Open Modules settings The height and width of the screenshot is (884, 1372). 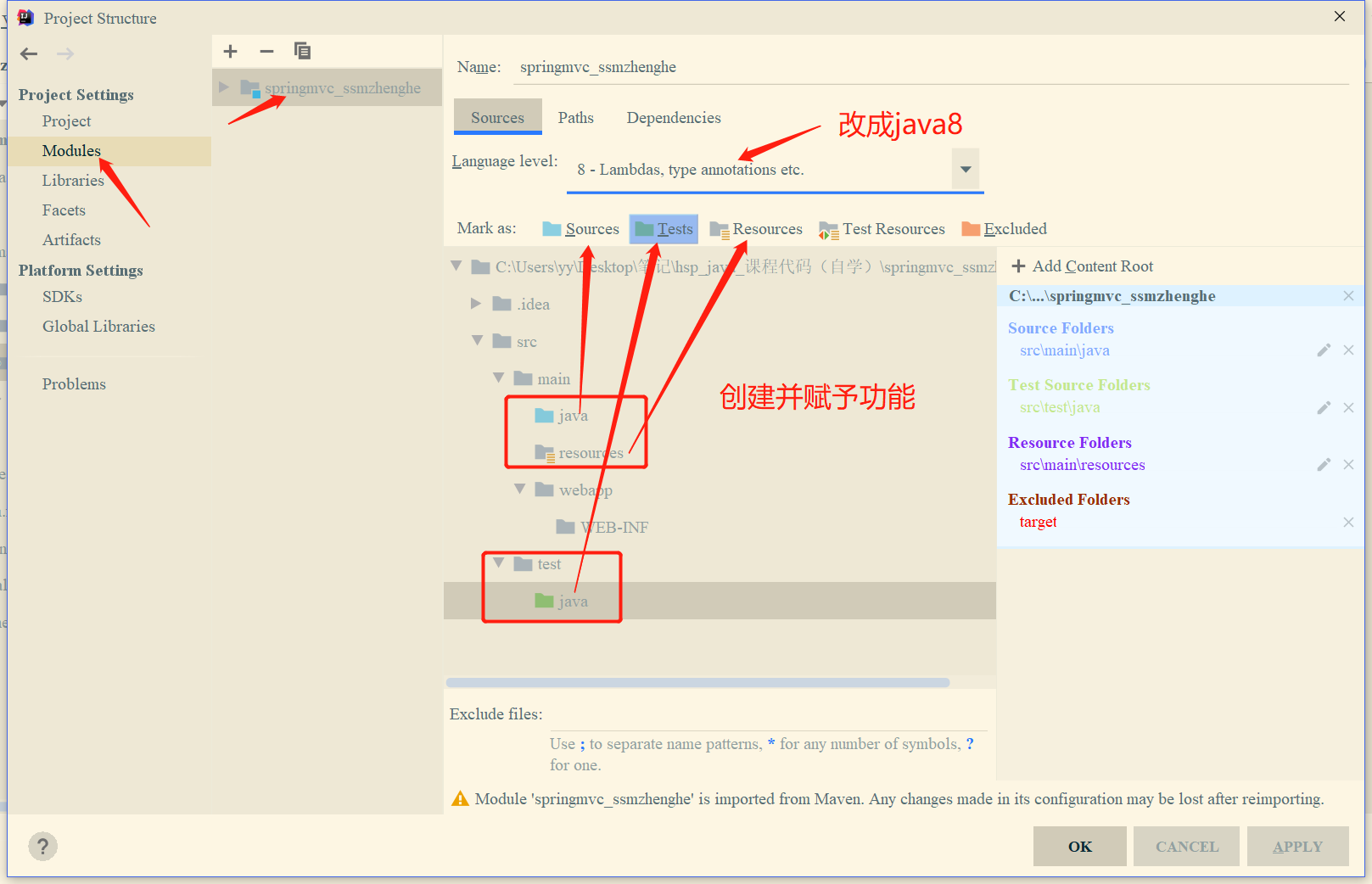71,151
